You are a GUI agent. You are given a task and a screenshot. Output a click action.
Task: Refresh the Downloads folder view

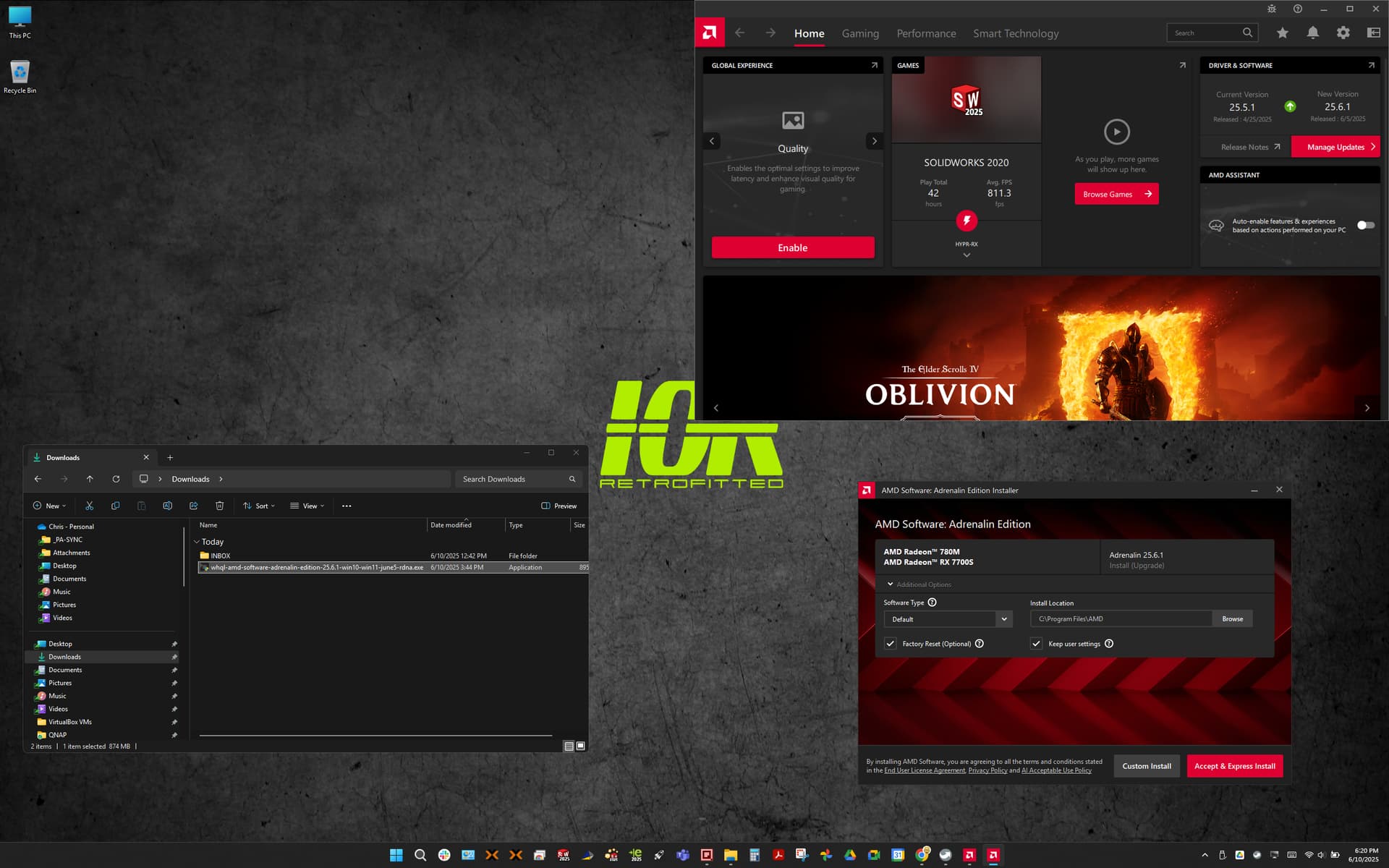click(x=116, y=479)
